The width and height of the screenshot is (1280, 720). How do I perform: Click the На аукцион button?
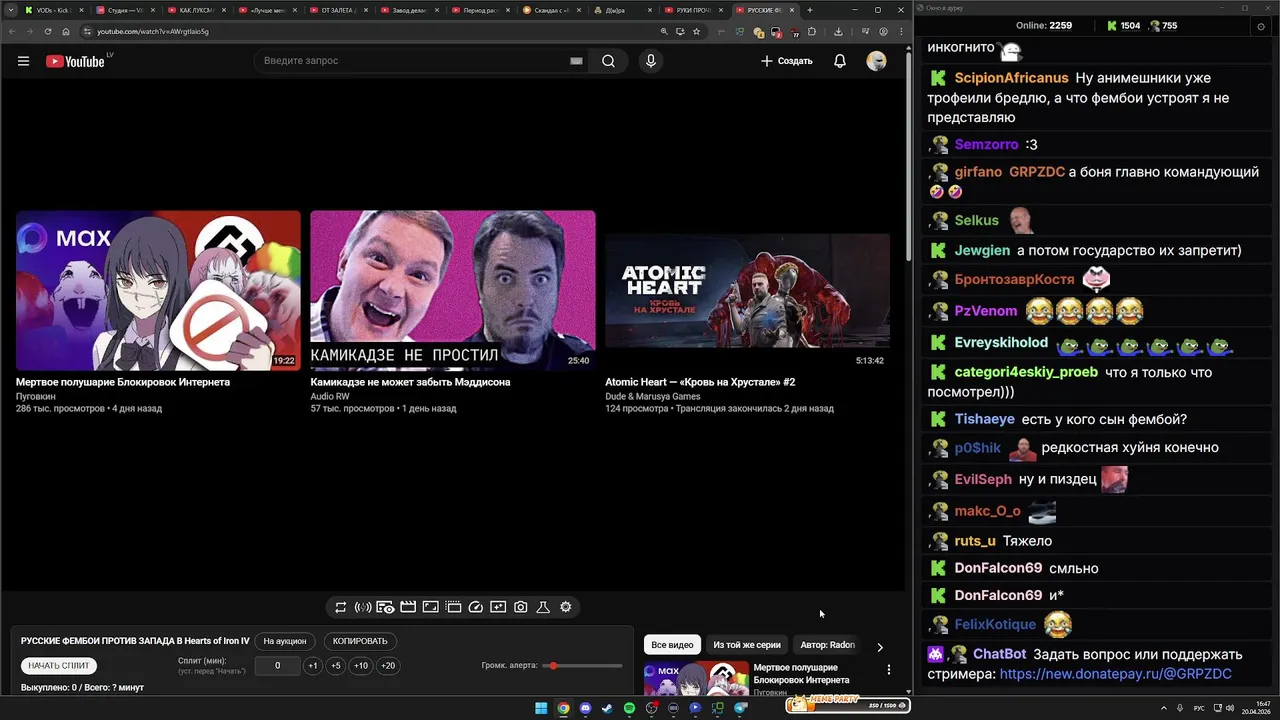click(285, 641)
